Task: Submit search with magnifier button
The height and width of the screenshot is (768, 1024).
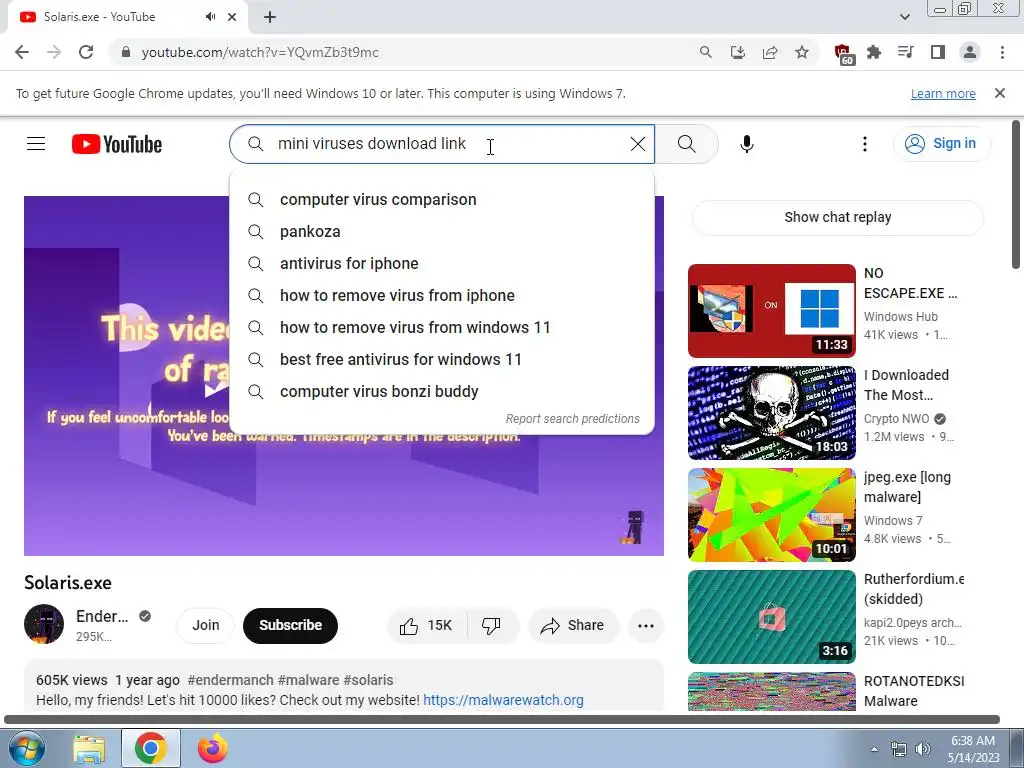Action: (x=686, y=144)
